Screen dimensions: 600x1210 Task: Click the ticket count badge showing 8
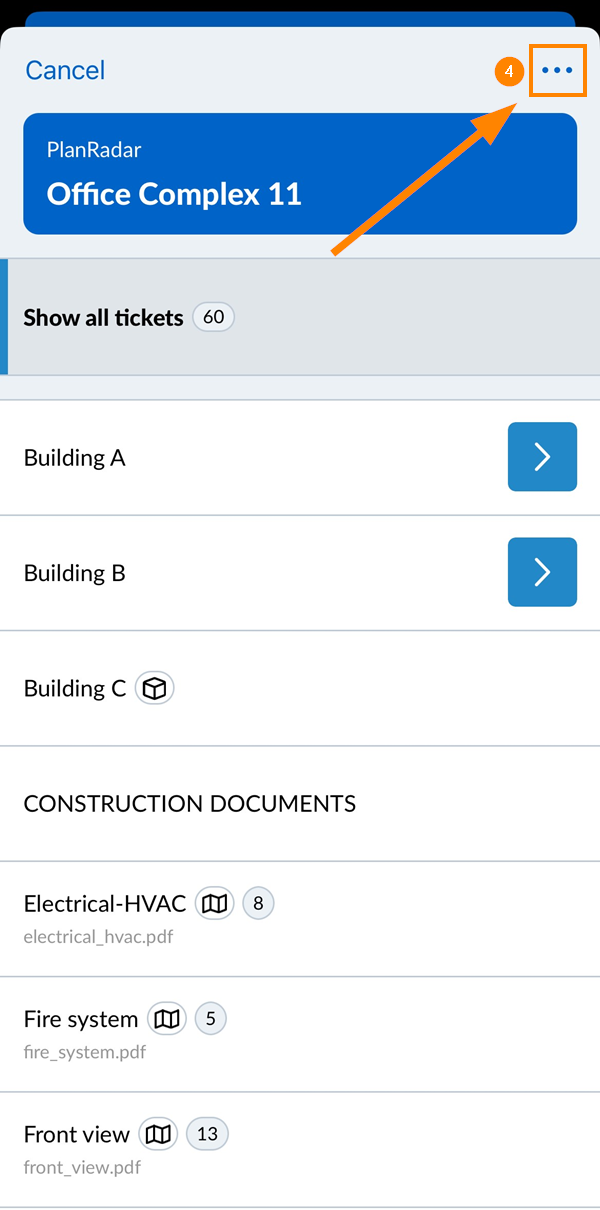pyautogui.click(x=258, y=904)
